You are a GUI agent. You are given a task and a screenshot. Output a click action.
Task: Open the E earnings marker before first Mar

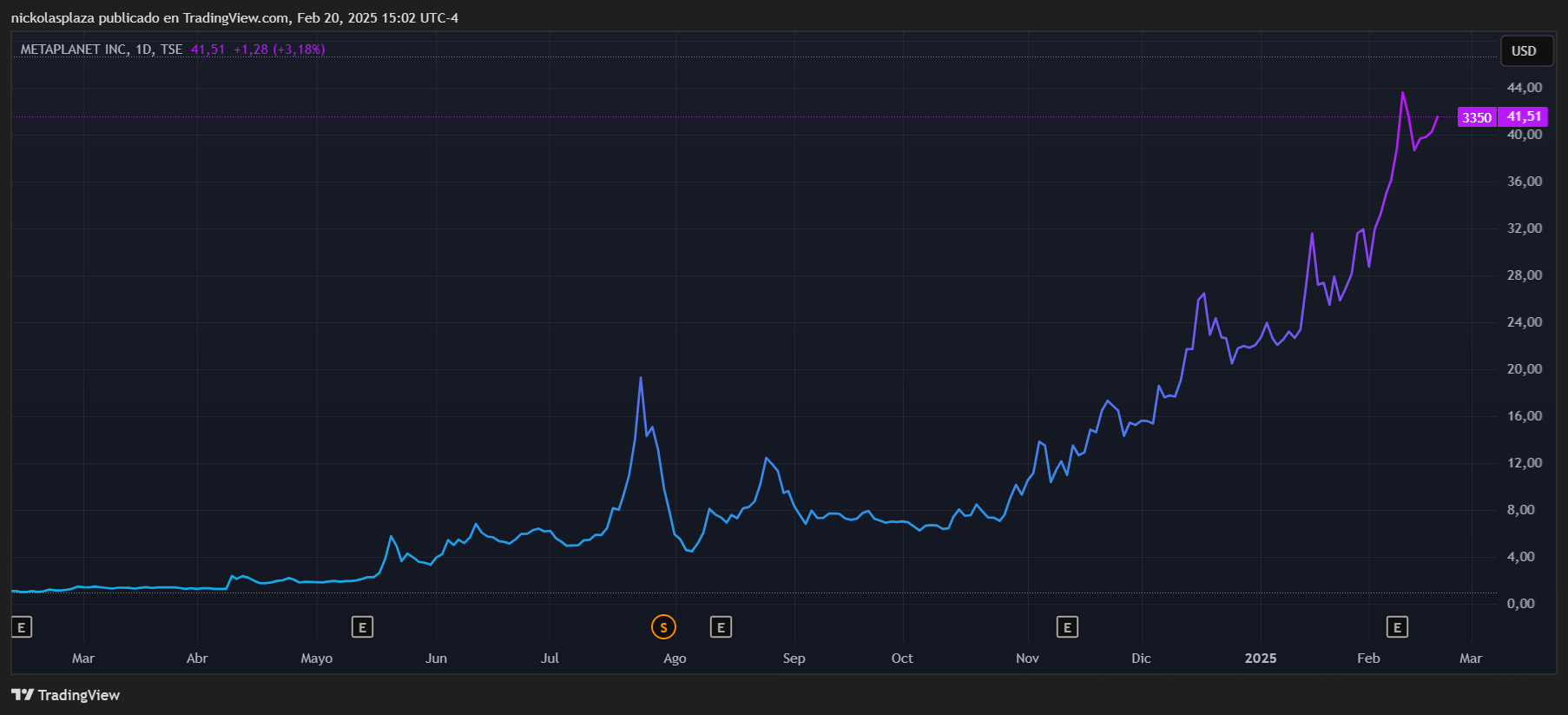pyautogui.click(x=22, y=627)
